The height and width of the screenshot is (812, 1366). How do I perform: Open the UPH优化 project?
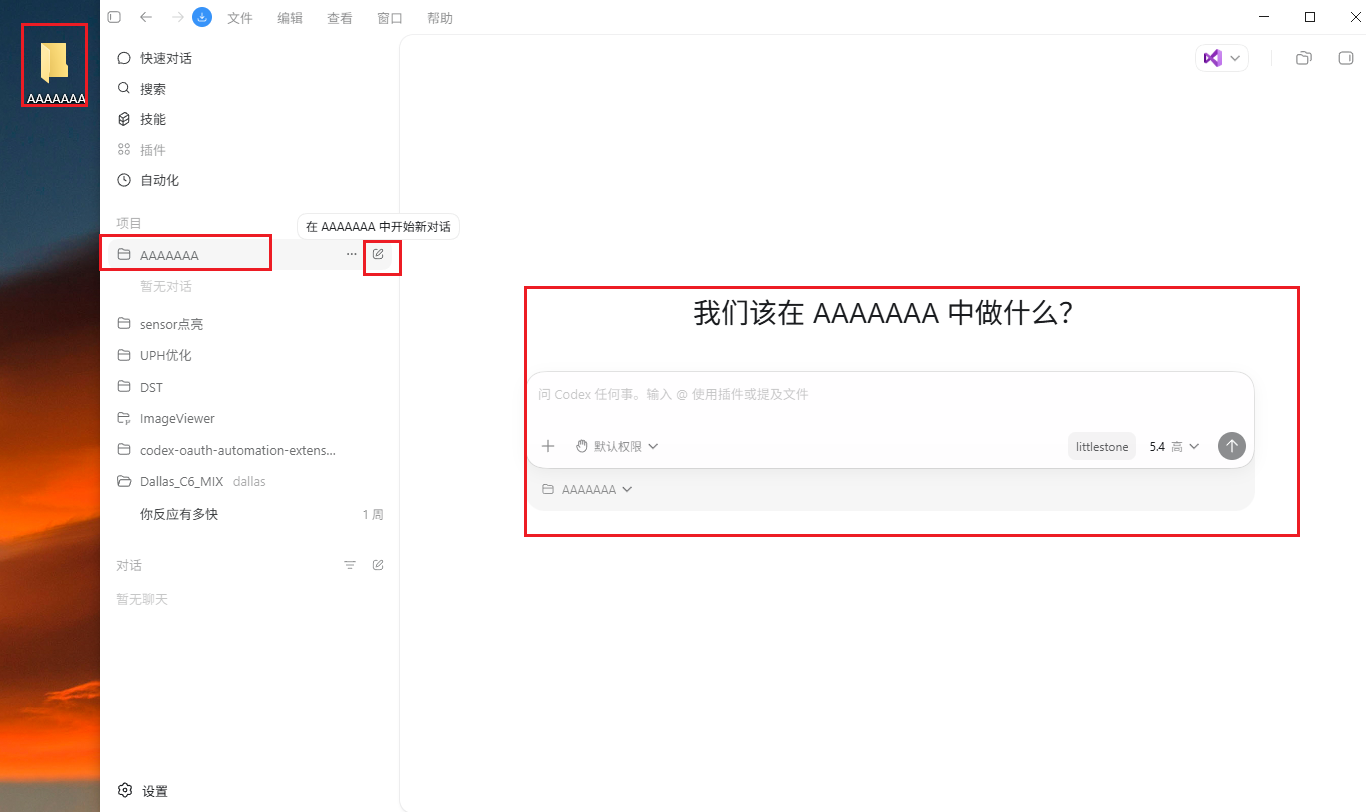click(250, 355)
